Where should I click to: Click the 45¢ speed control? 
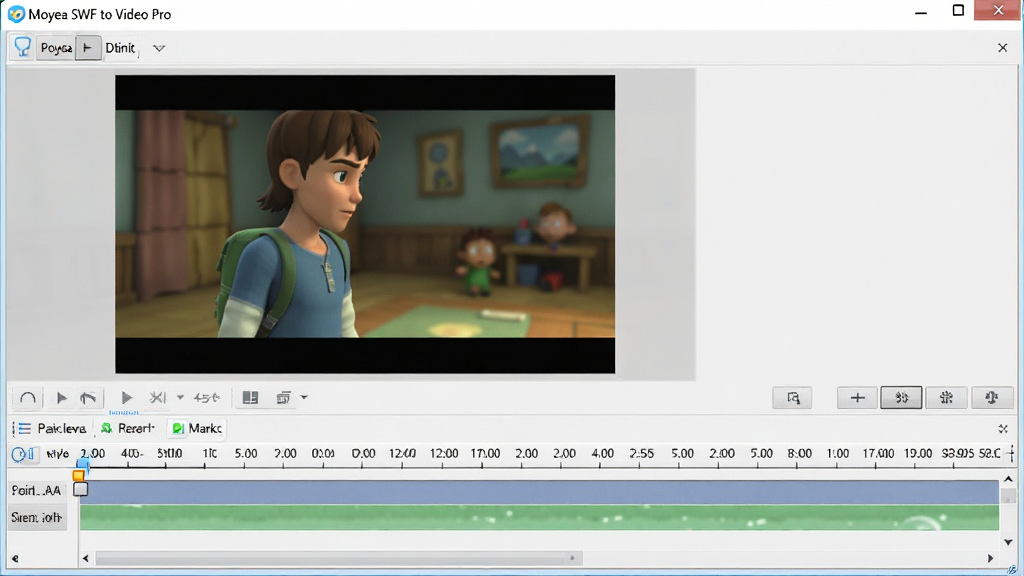(206, 398)
